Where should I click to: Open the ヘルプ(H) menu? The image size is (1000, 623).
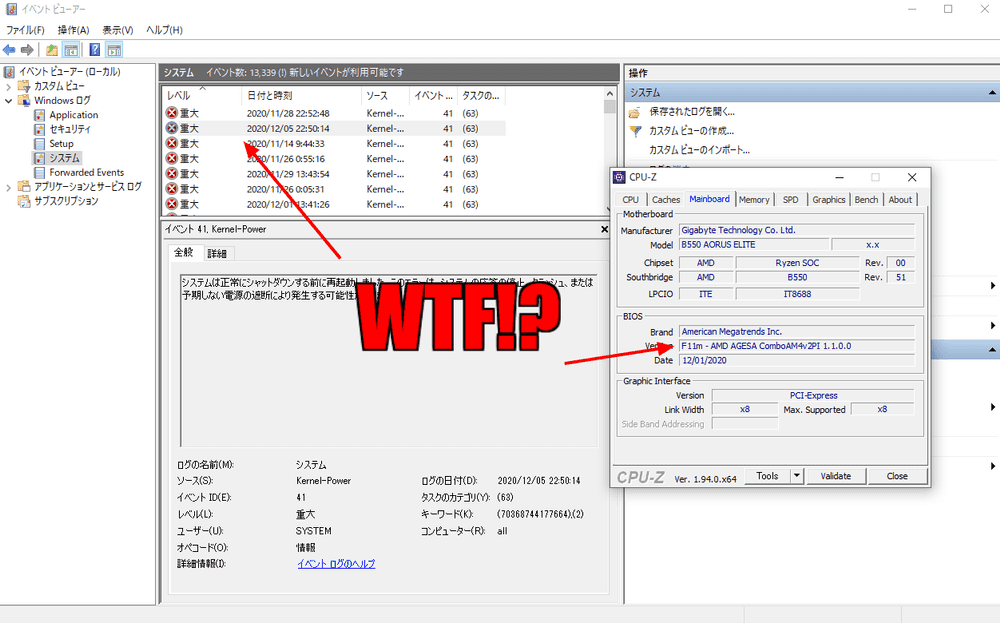pos(164,30)
